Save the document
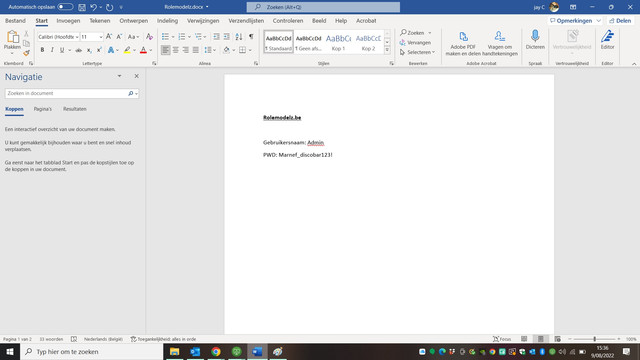 coord(82,7)
